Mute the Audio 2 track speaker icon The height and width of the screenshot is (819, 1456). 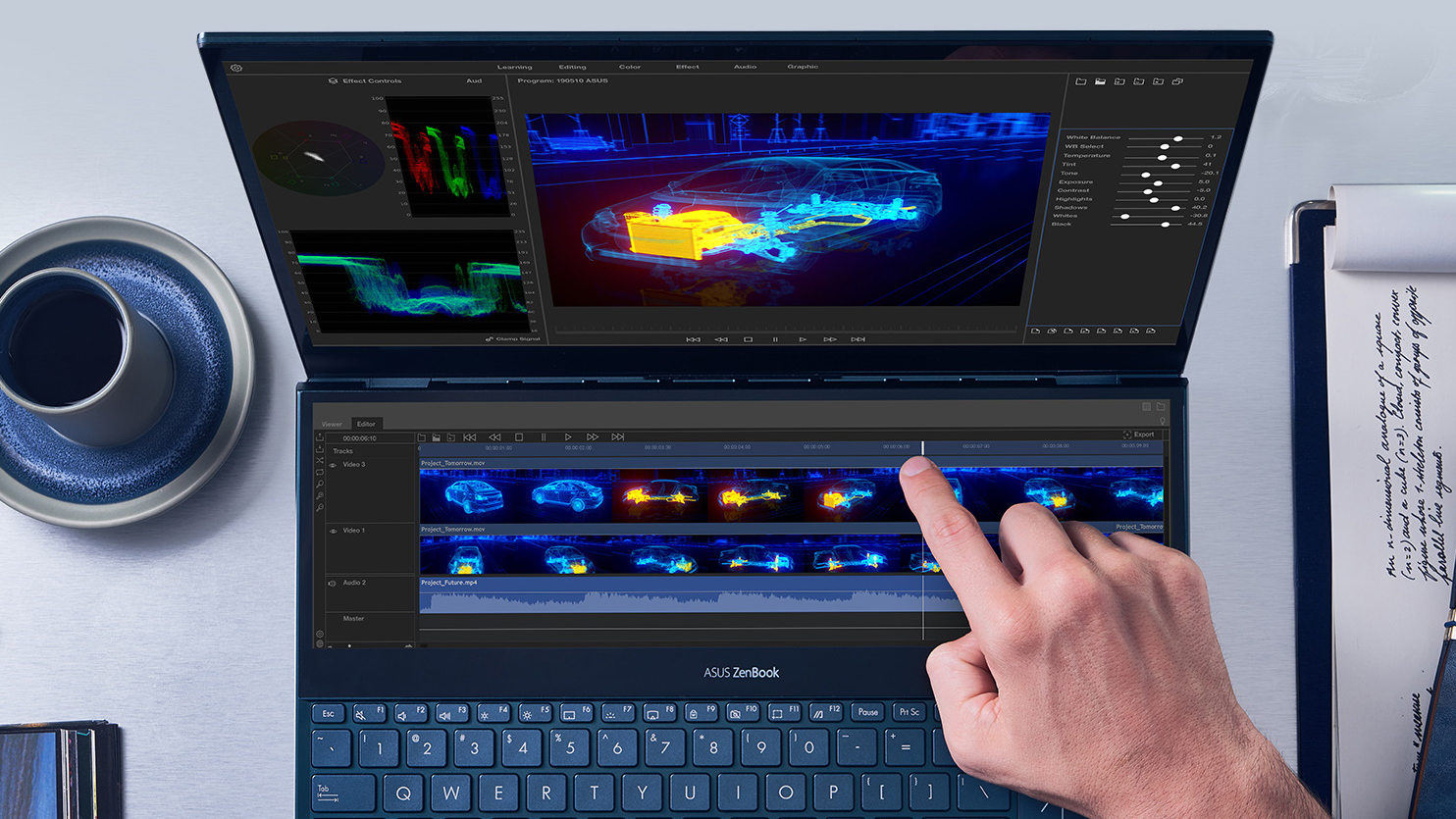(x=332, y=583)
